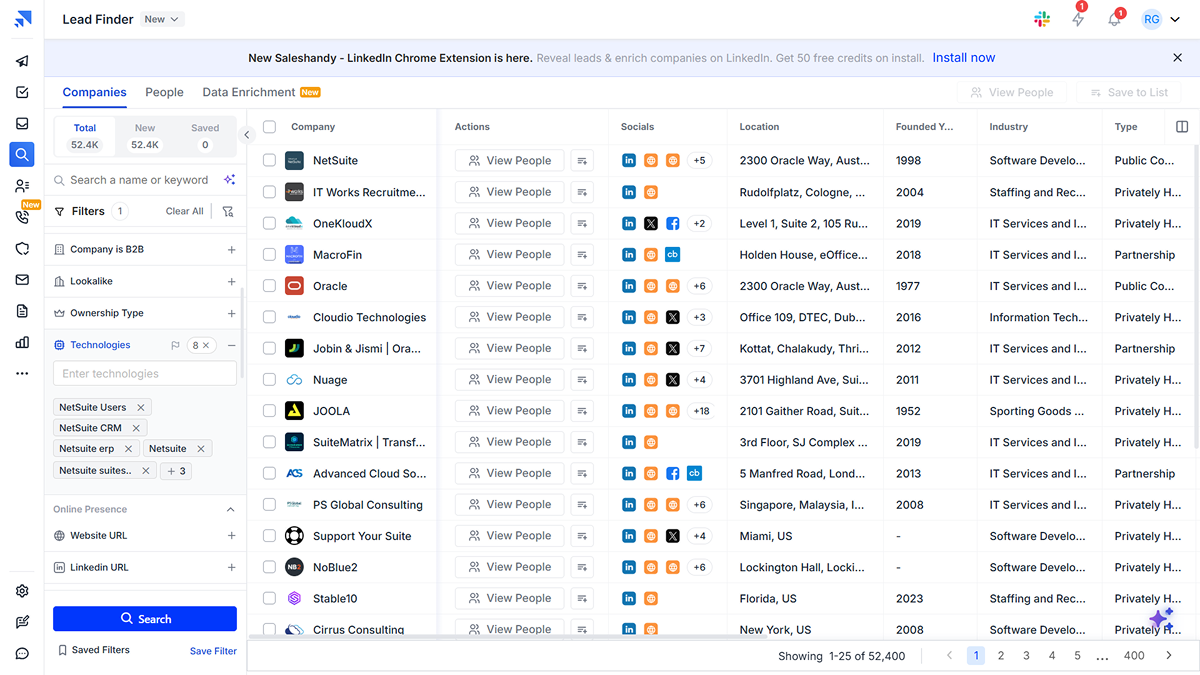Open Lead Finder magnifier in sidebar
This screenshot has height=675, width=1200.
(x=22, y=154)
